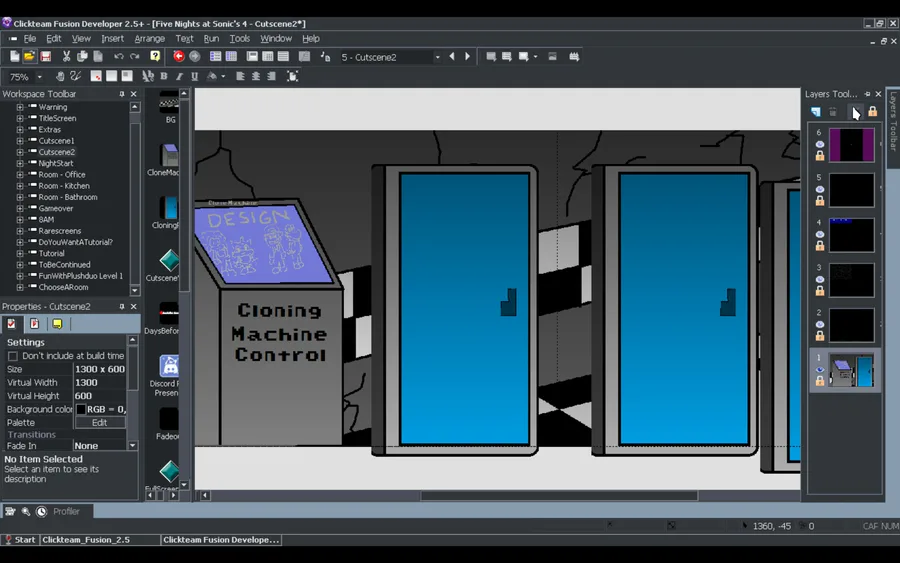Add a new layer in Layers Toolbar

coord(816,111)
